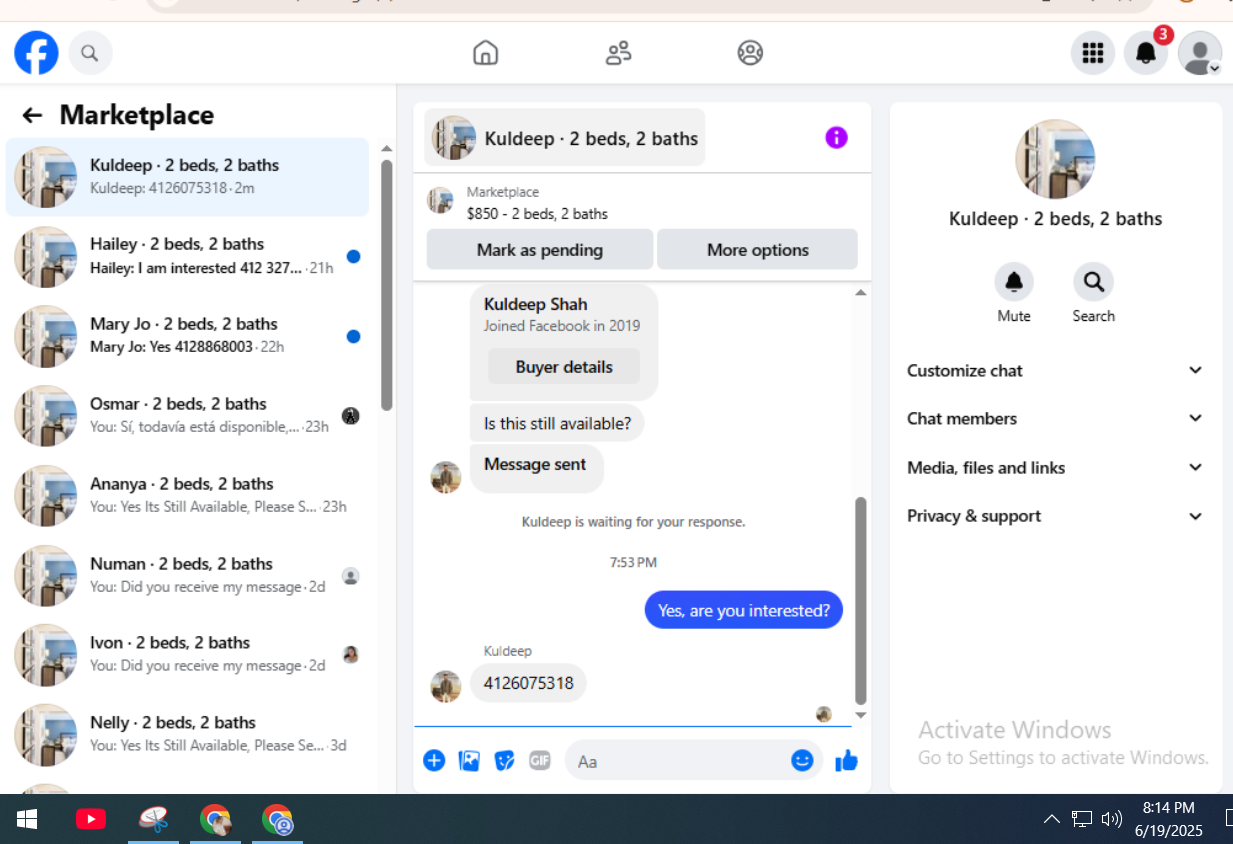Click the 'Yes, are you interested?' message

pos(744,610)
